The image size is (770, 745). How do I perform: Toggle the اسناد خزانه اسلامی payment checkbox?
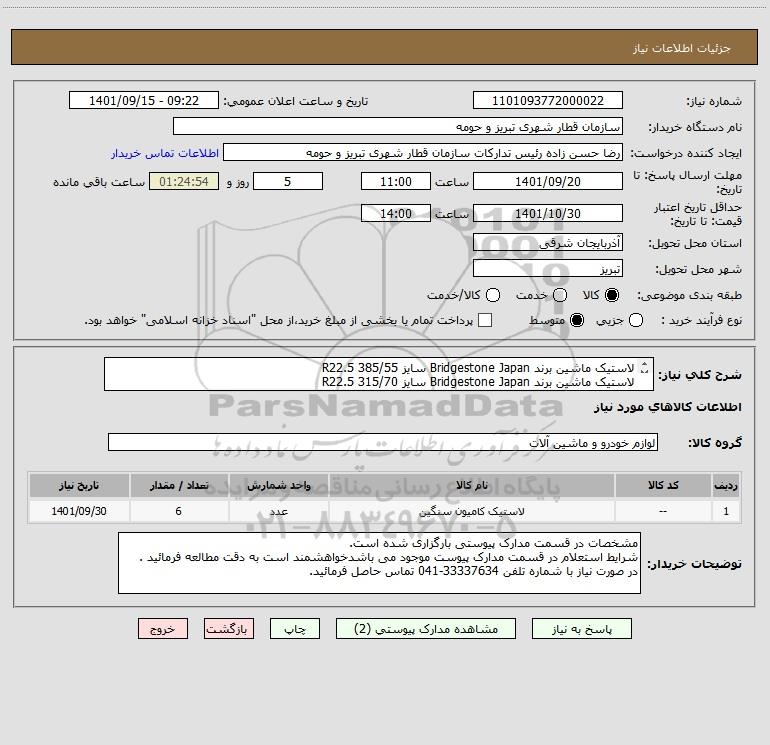tap(485, 320)
